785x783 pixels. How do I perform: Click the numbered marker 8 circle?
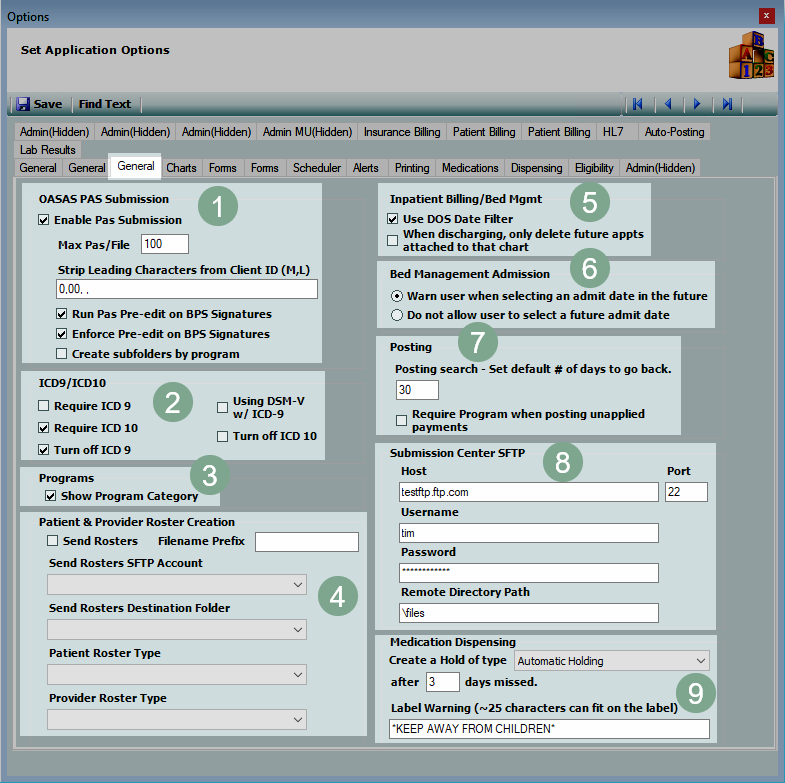tap(563, 463)
